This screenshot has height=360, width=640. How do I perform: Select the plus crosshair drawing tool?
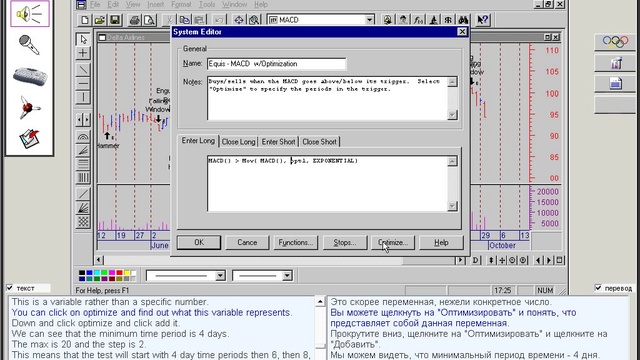point(83,53)
